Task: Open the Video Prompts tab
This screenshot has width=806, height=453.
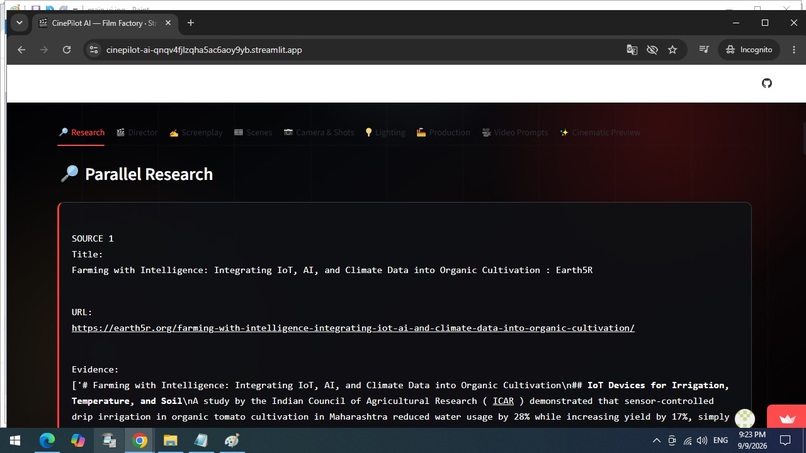Action: [x=515, y=133]
